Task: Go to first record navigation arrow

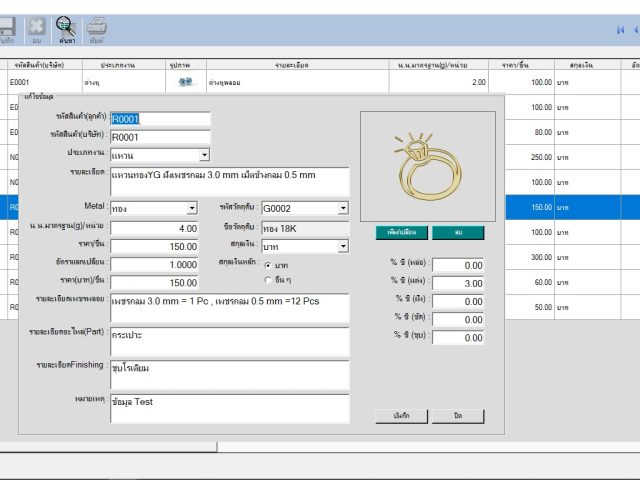Action: pyautogui.click(x=620, y=30)
